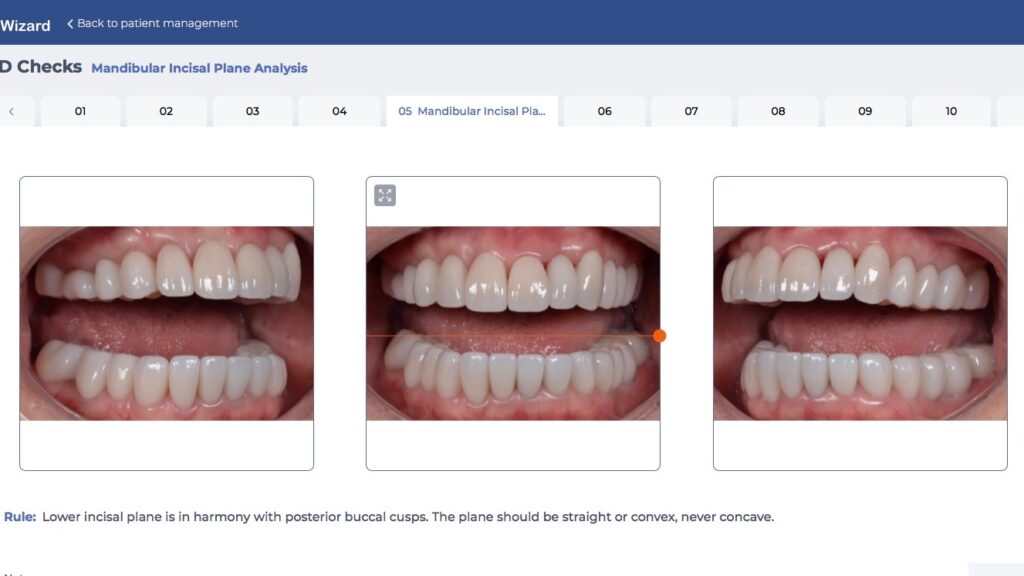Screen dimensions: 1024x576
Task: Select the right-side teeth photo
Action: pyautogui.click(x=860, y=323)
